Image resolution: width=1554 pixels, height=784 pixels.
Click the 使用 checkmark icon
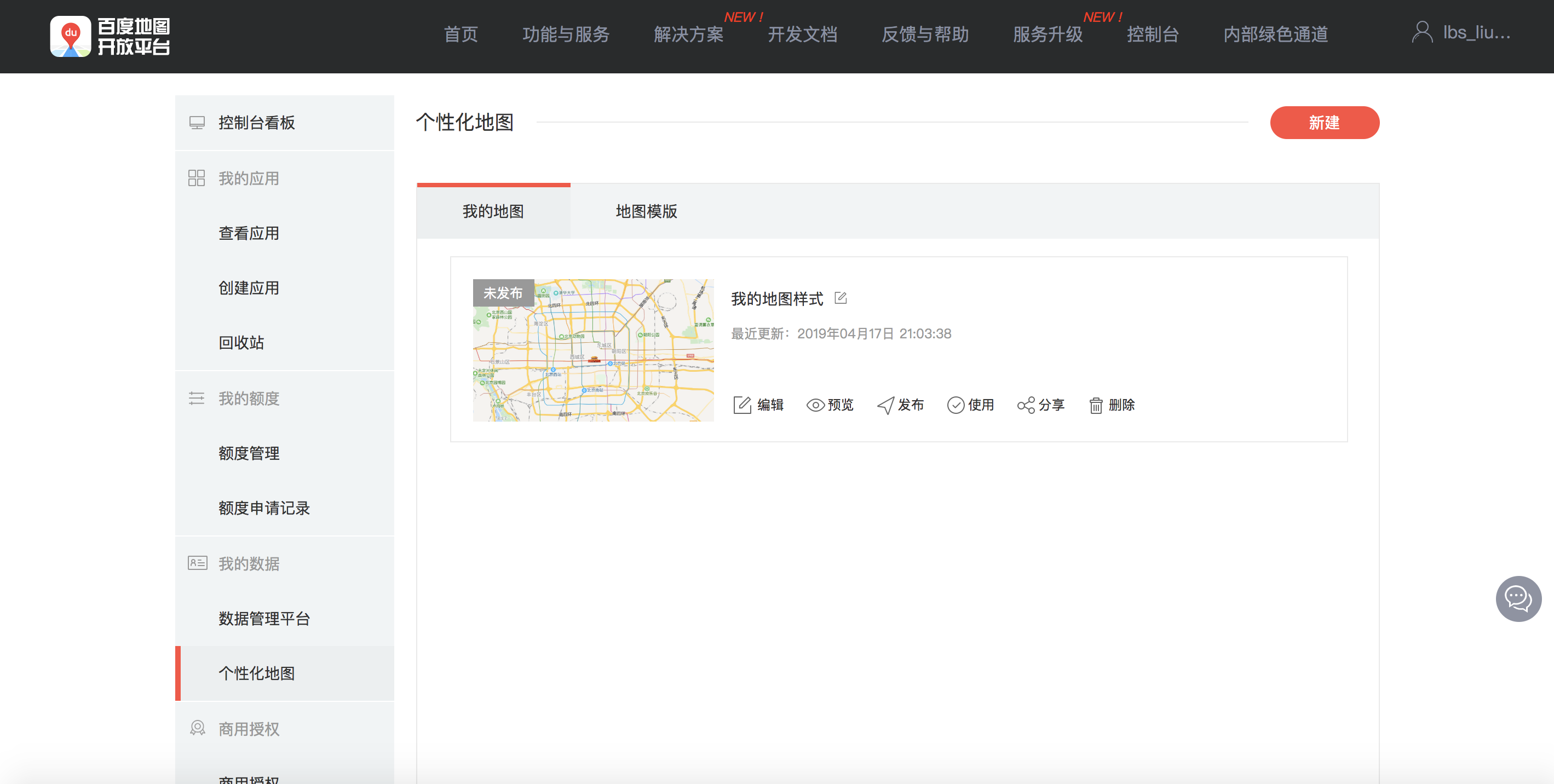[x=955, y=405]
